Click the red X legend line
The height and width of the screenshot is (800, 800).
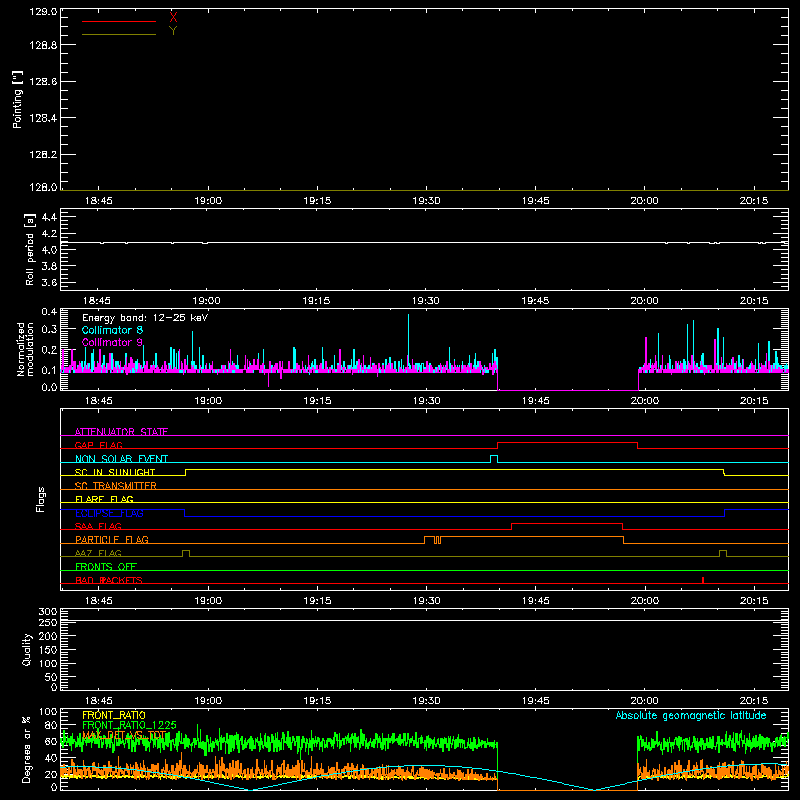pyautogui.click(x=119, y=21)
